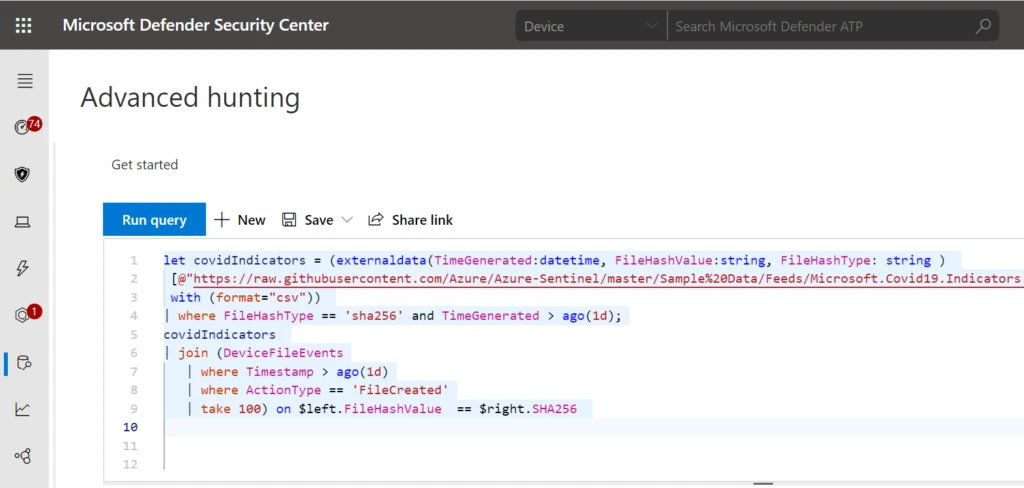Click the search magnifier icon
The height and width of the screenshot is (488, 1024).
pyautogui.click(x=984, y=26)
